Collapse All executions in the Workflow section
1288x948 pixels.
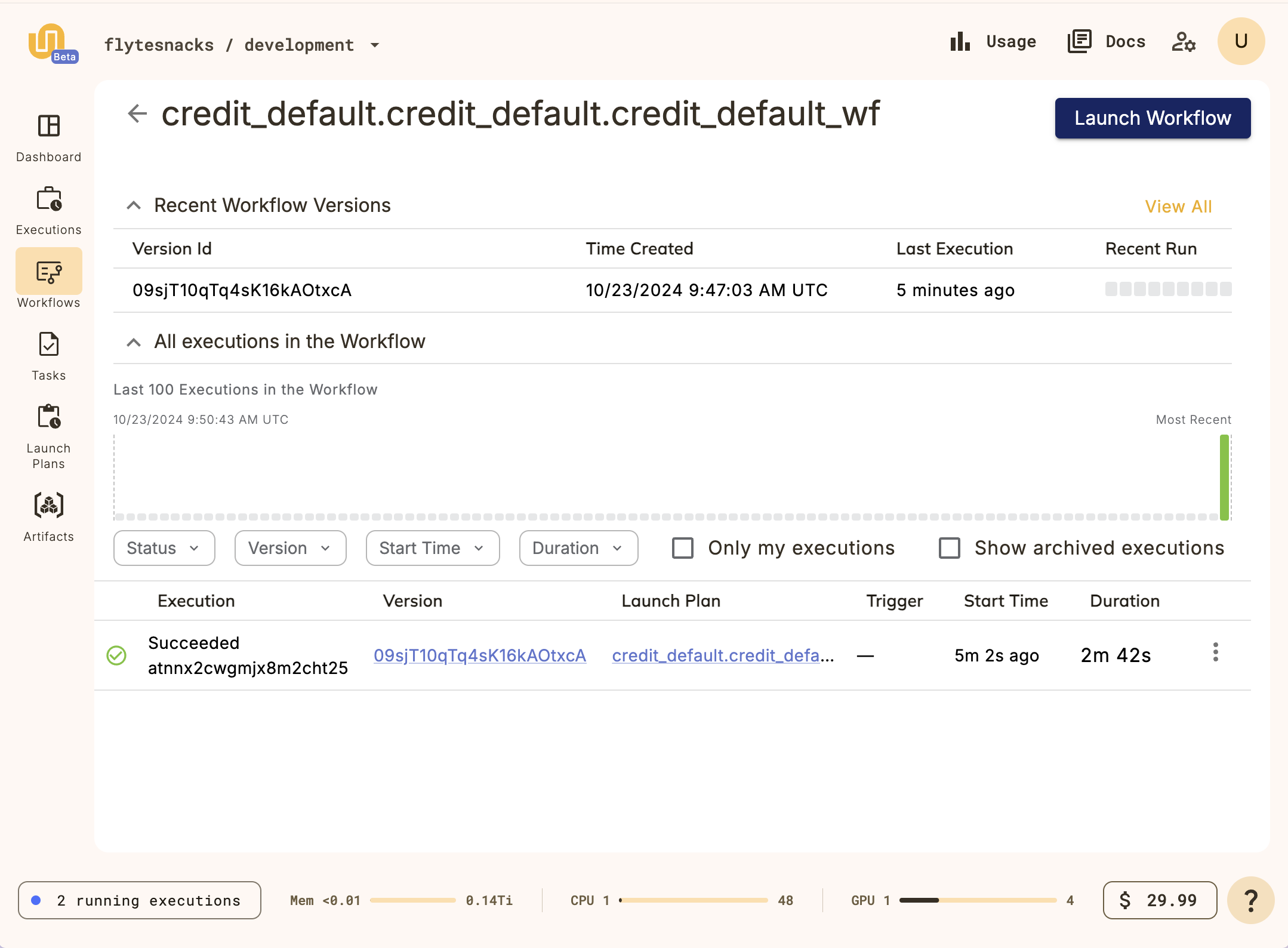[134, 342]
